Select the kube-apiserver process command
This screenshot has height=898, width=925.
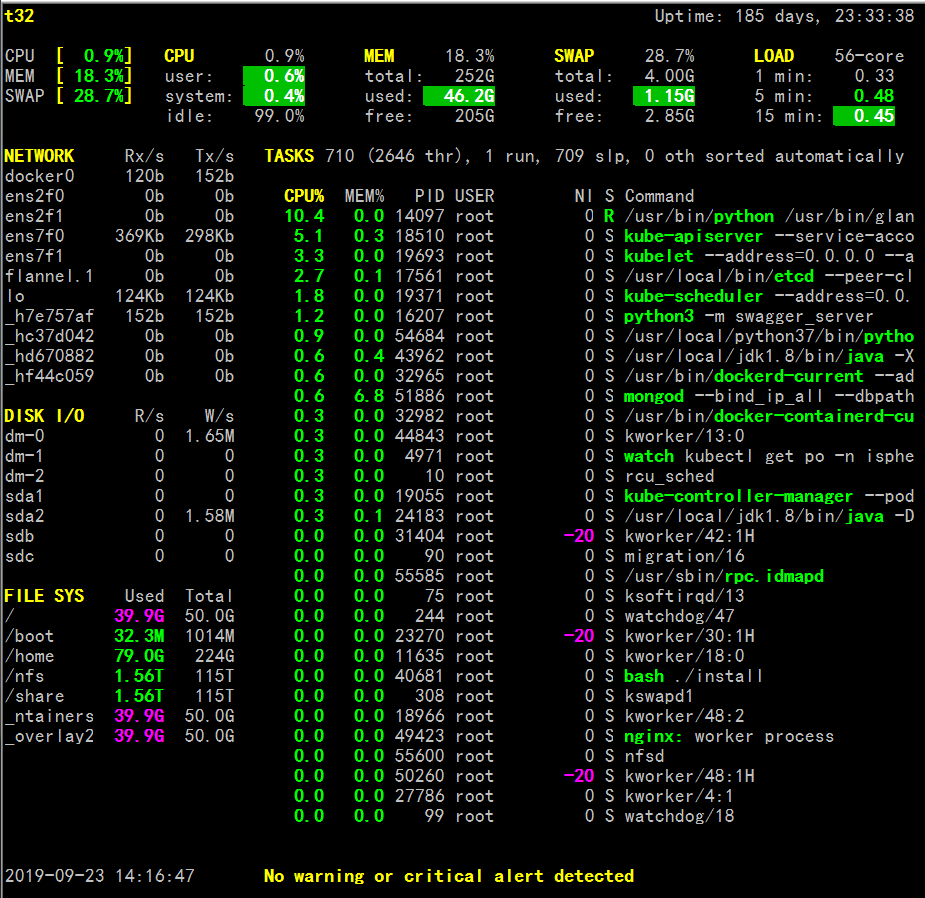point(769,236)
